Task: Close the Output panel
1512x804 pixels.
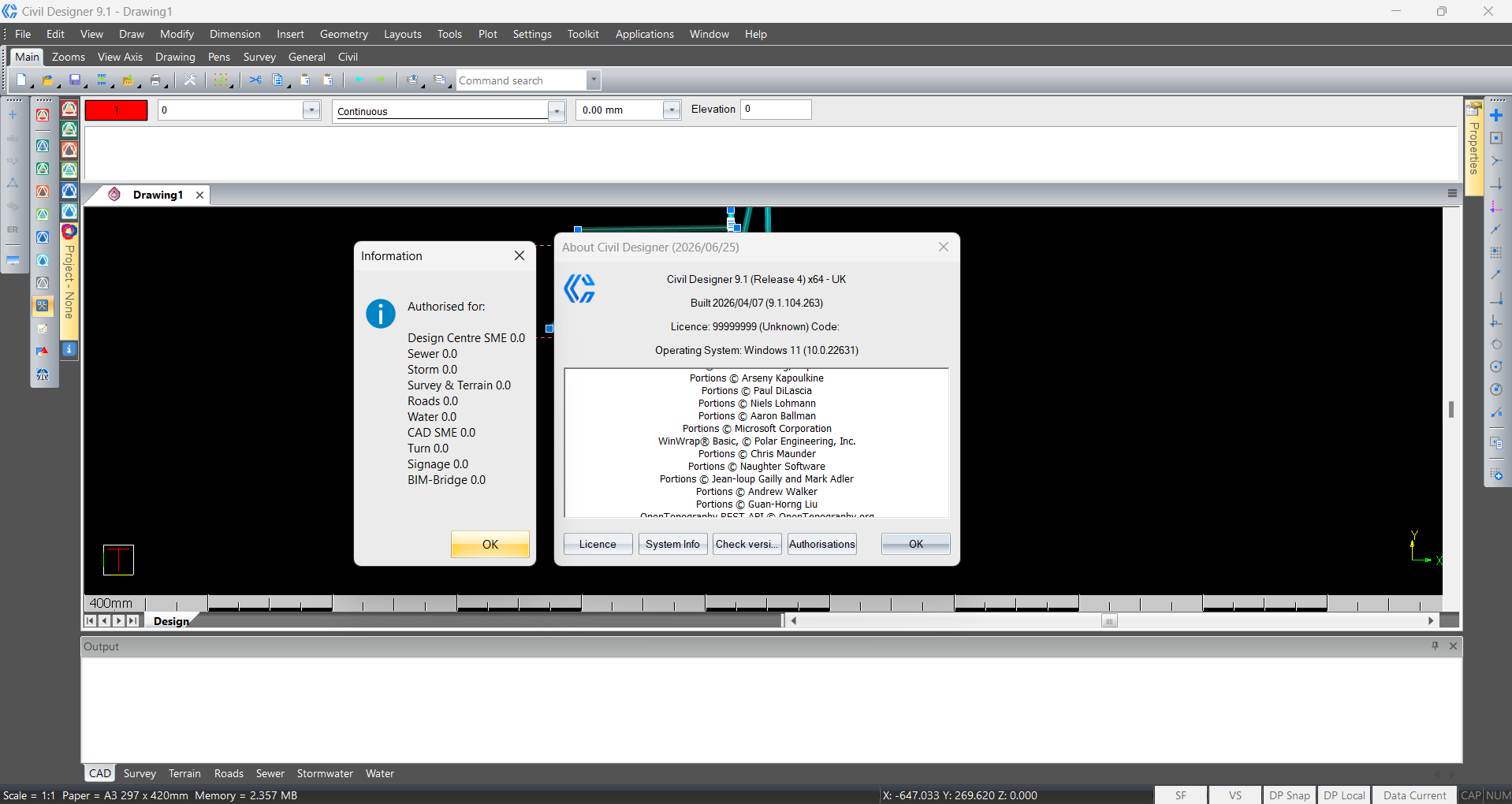Action: coord(1453,646)
